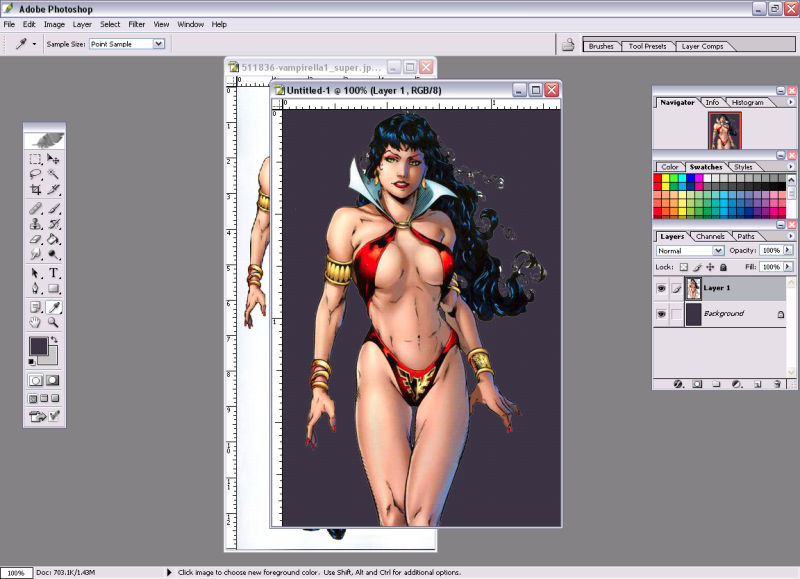Toggle link box on Background layer
This screenshot has height=579, width=800.
(x=677, y=314)
